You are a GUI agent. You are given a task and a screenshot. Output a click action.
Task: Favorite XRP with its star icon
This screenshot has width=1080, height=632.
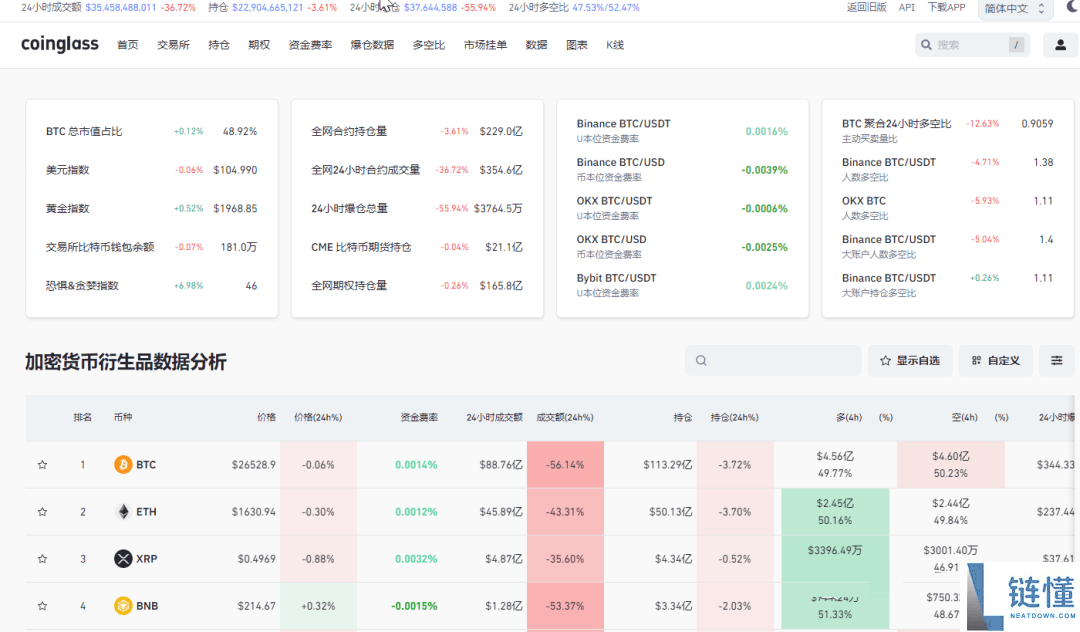(43, 559)
